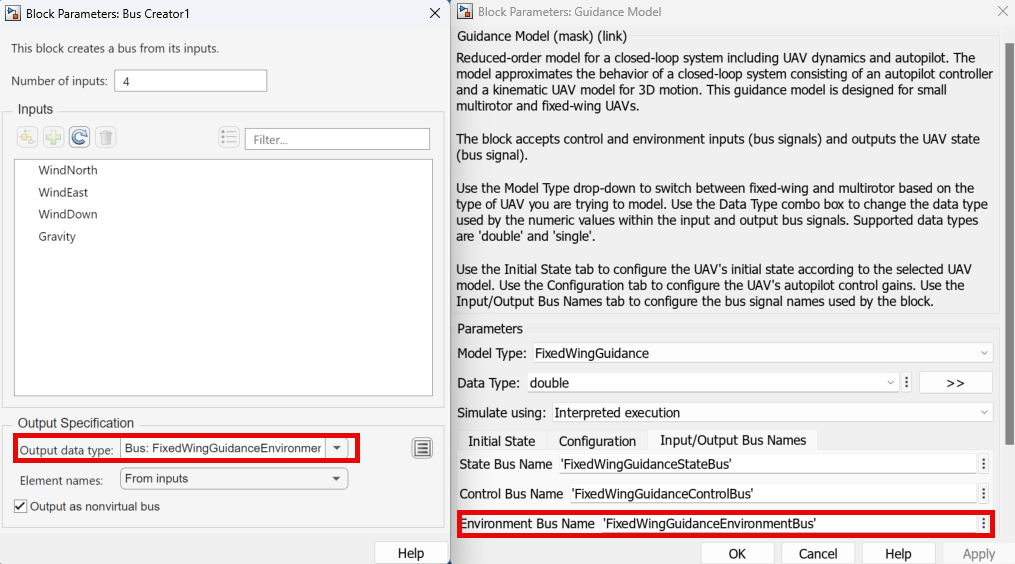Open the Output data type dropdown arrow
This screenshot has width=1015, height=564.
(337, 448)
